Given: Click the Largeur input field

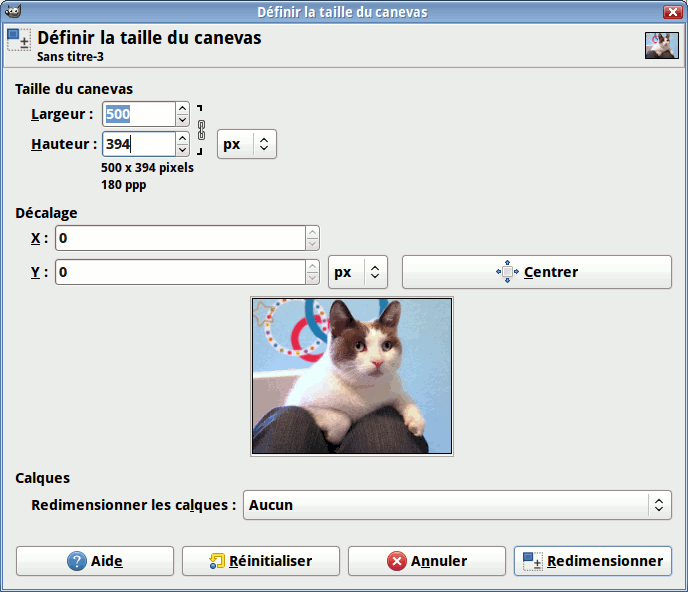Looking at the screenshot, I should pyautogui.click(x=138, y=114).
